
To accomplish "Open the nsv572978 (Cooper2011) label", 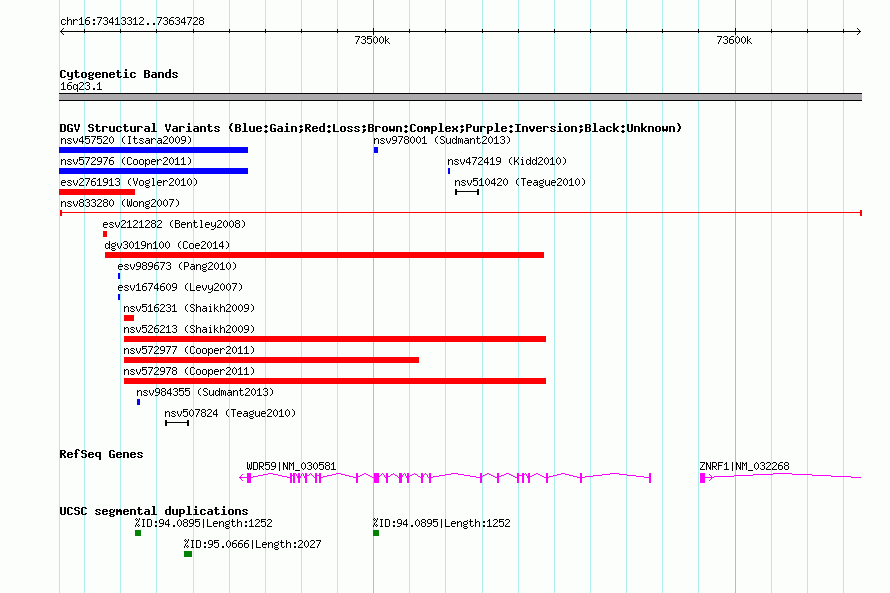I will coord(189,371).
